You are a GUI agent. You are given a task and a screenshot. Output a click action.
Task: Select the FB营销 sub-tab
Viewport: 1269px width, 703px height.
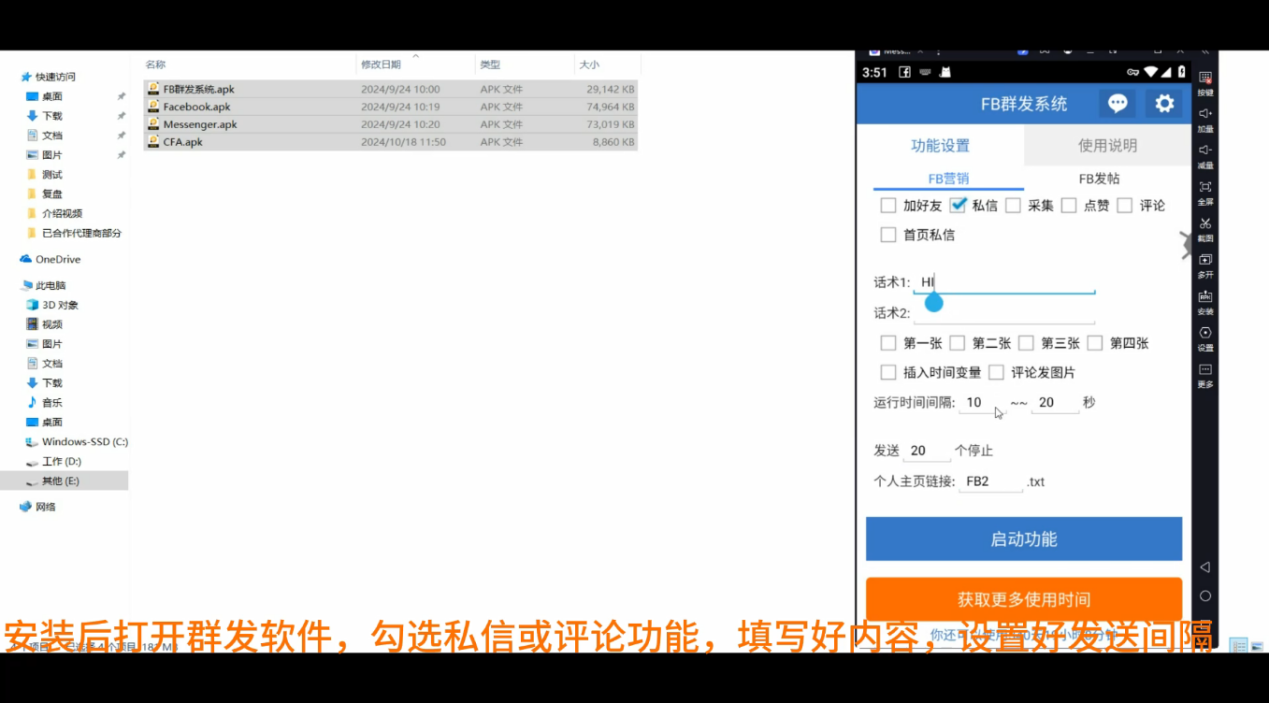(948, 179)
